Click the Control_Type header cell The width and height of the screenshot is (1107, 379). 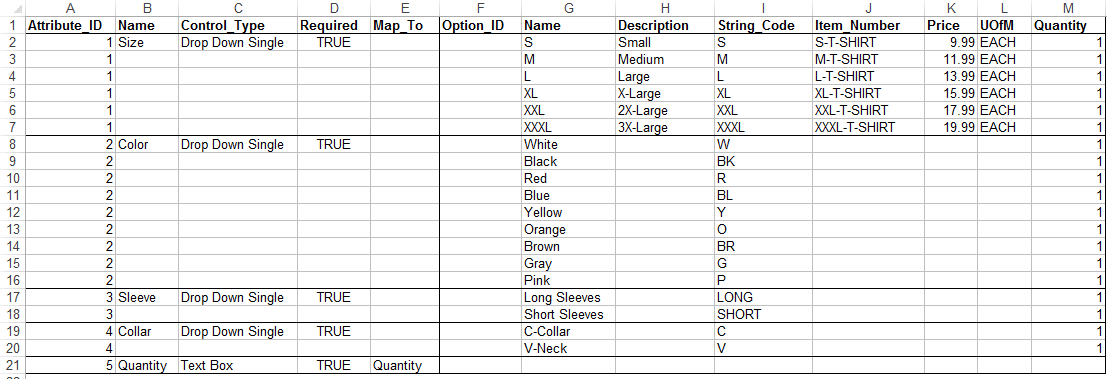(237, 25)
